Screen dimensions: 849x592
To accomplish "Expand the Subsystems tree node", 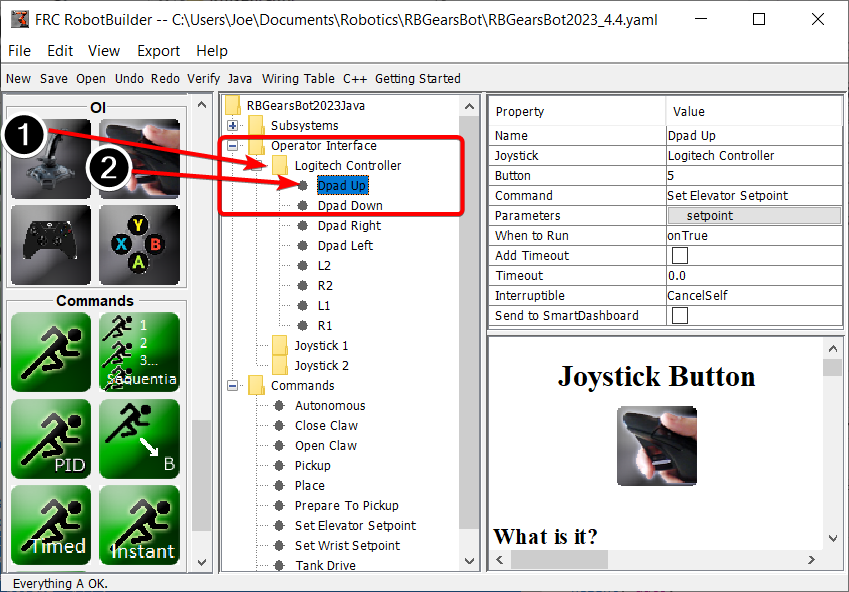I will (232, 125).
